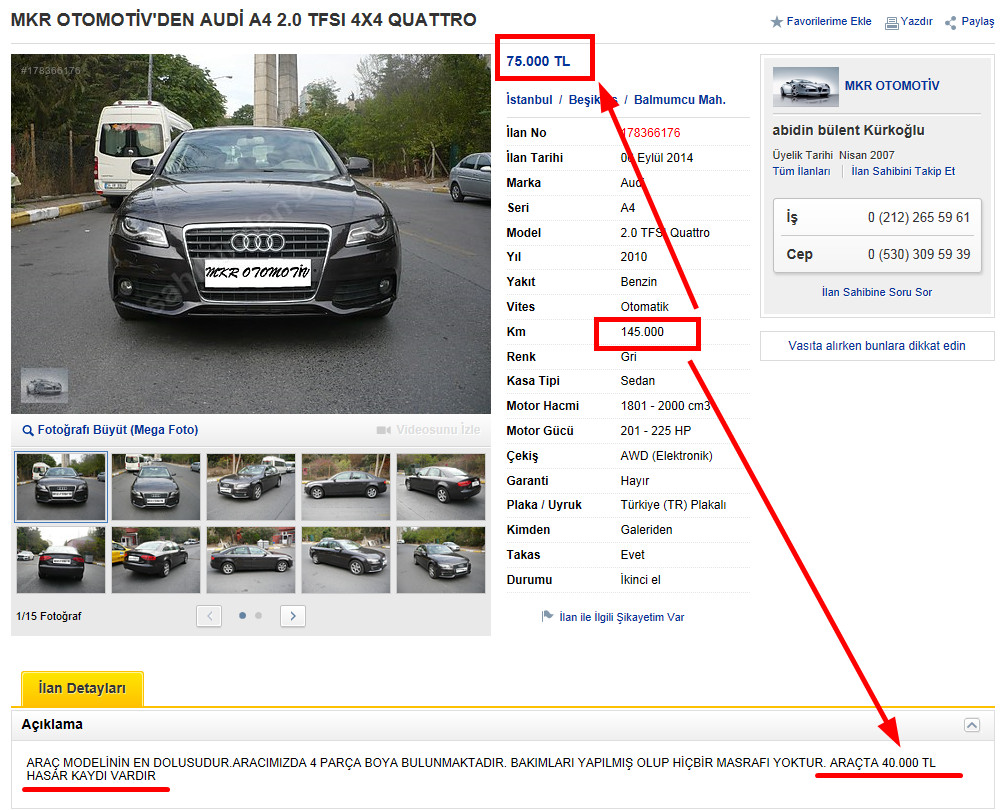Click the 75.000 TL price
1001x810 pixels.
pos(538,61)
